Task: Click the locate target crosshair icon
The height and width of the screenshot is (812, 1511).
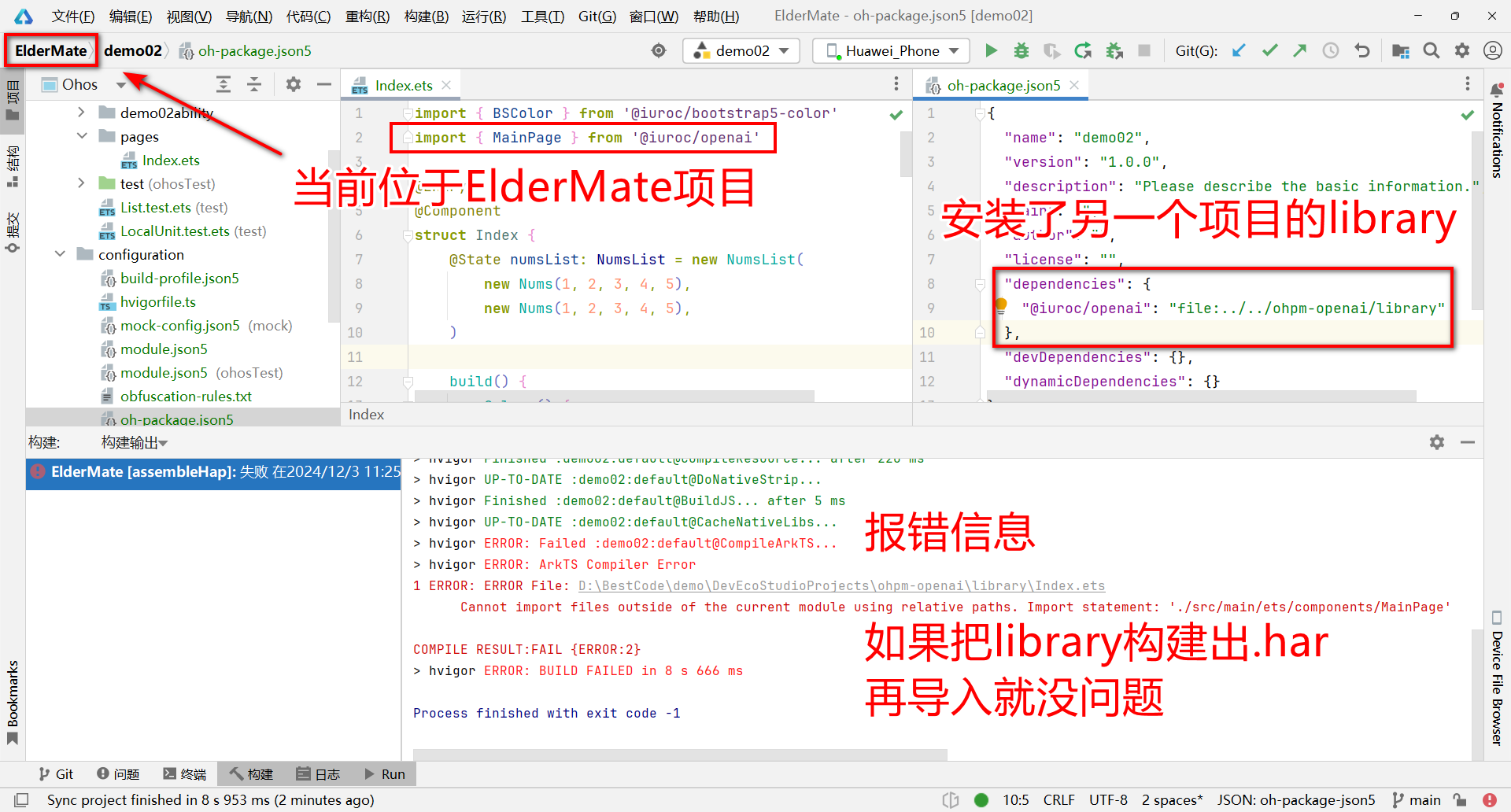Action: pos(659,51)
